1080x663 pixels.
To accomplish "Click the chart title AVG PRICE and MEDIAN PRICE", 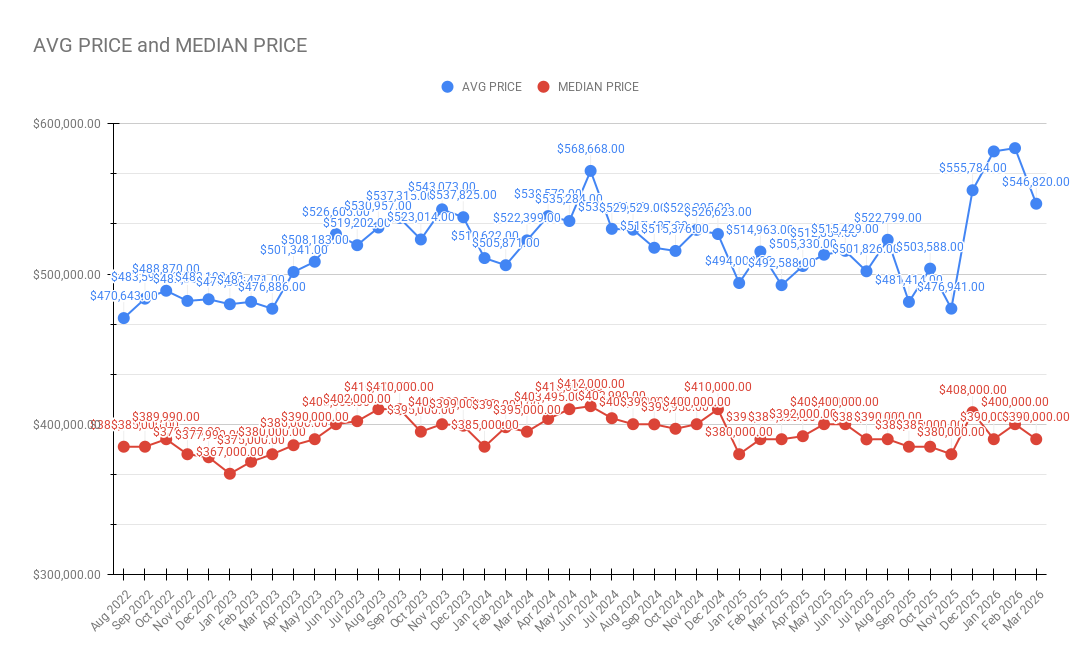I will pyautogui.click(x=170, y=45).
